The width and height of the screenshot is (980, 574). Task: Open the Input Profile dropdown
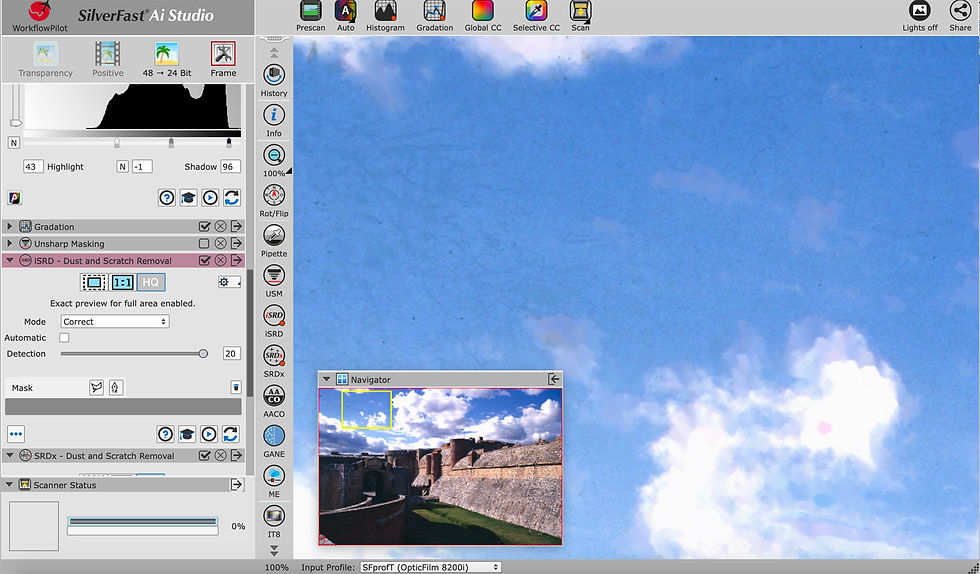[x=431, y=567]
